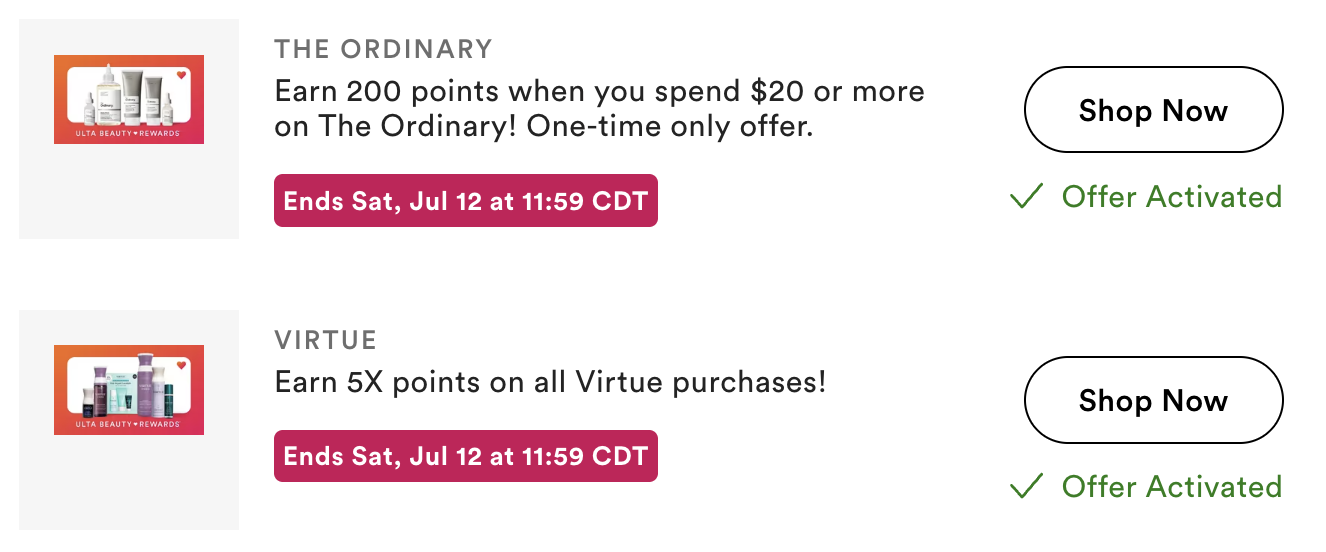Click Shop Now for The Ordinary offer
The image size is (1326, 552).
point(1153,110)
